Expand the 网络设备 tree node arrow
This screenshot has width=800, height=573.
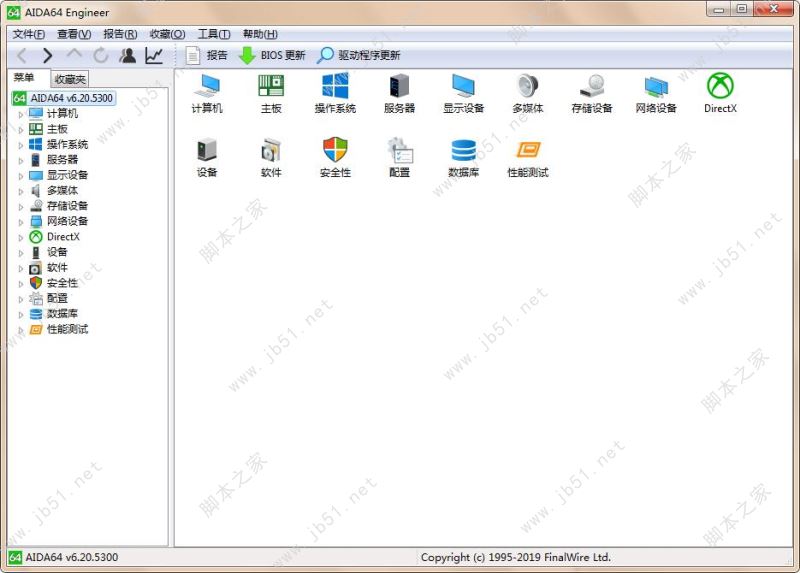click(20, 222)
